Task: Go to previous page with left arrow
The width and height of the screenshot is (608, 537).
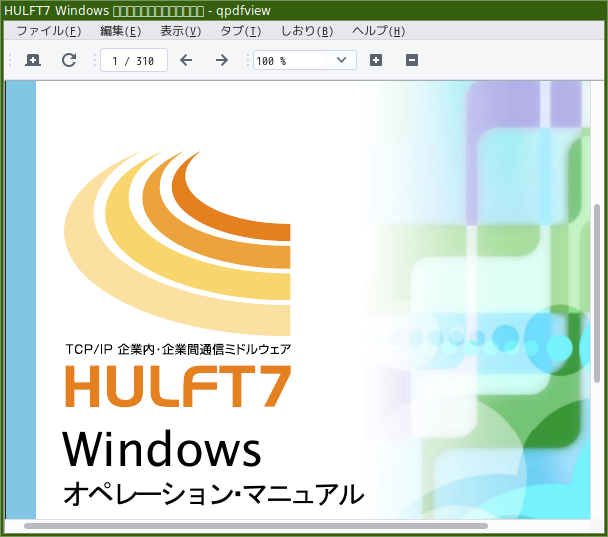Action: tap(186, 60)
